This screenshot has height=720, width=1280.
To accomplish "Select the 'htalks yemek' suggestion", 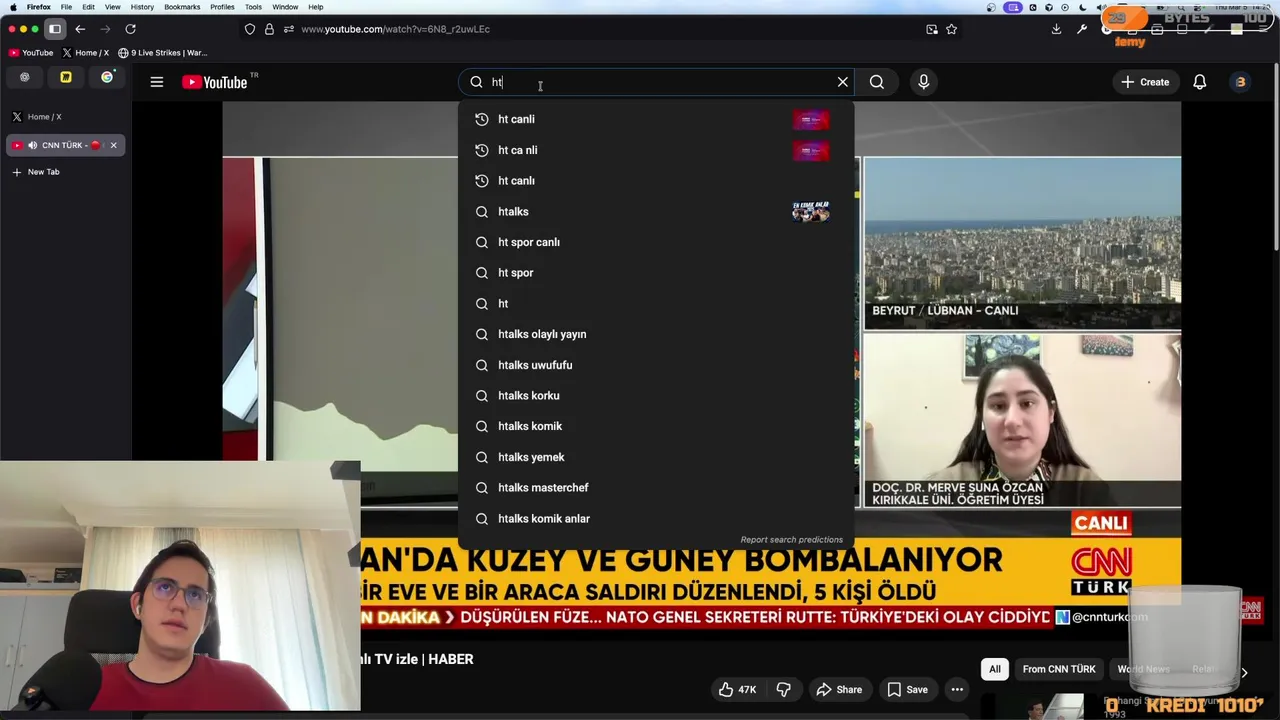I will 656,457.
